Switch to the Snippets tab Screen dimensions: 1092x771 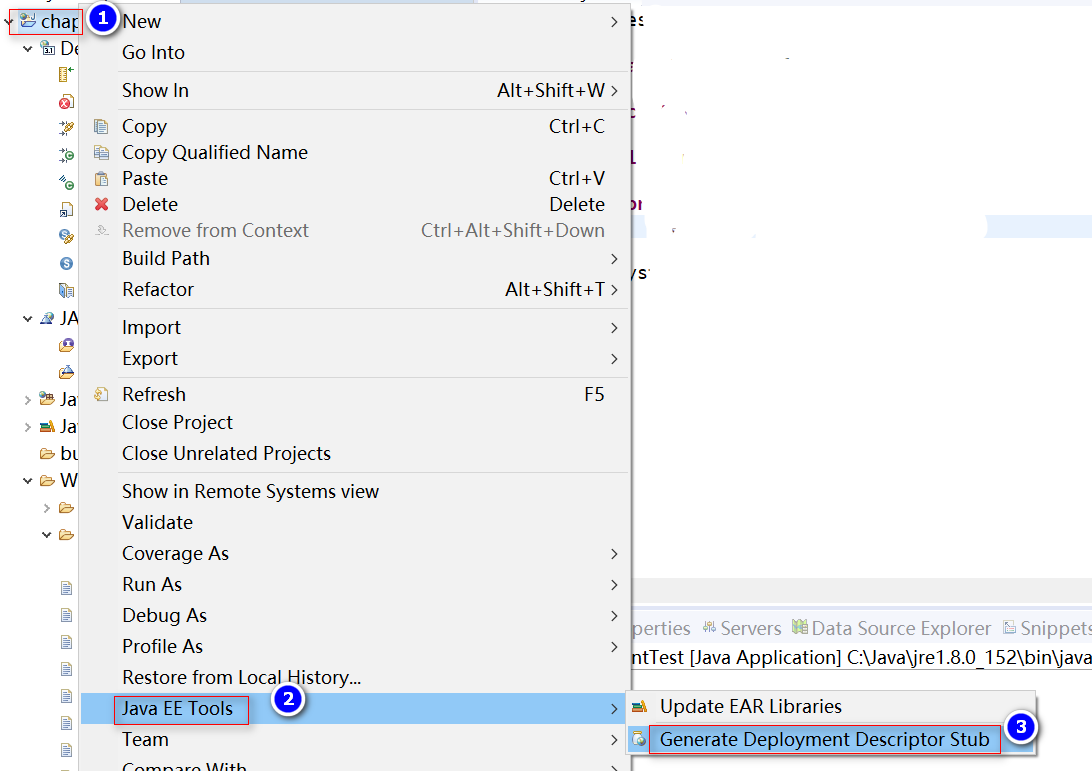pyautogui.click(x=1047, y=628)
